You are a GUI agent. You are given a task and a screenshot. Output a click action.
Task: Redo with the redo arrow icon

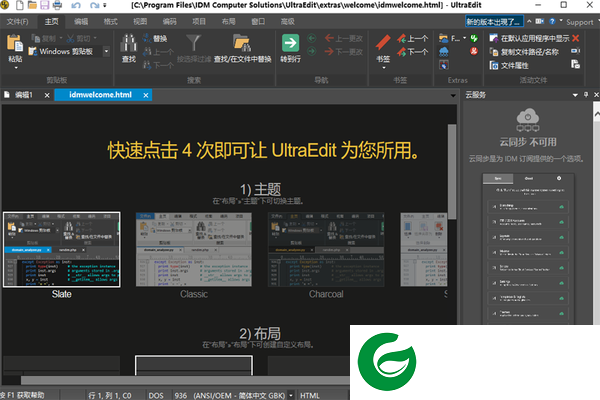coord(94,5)
